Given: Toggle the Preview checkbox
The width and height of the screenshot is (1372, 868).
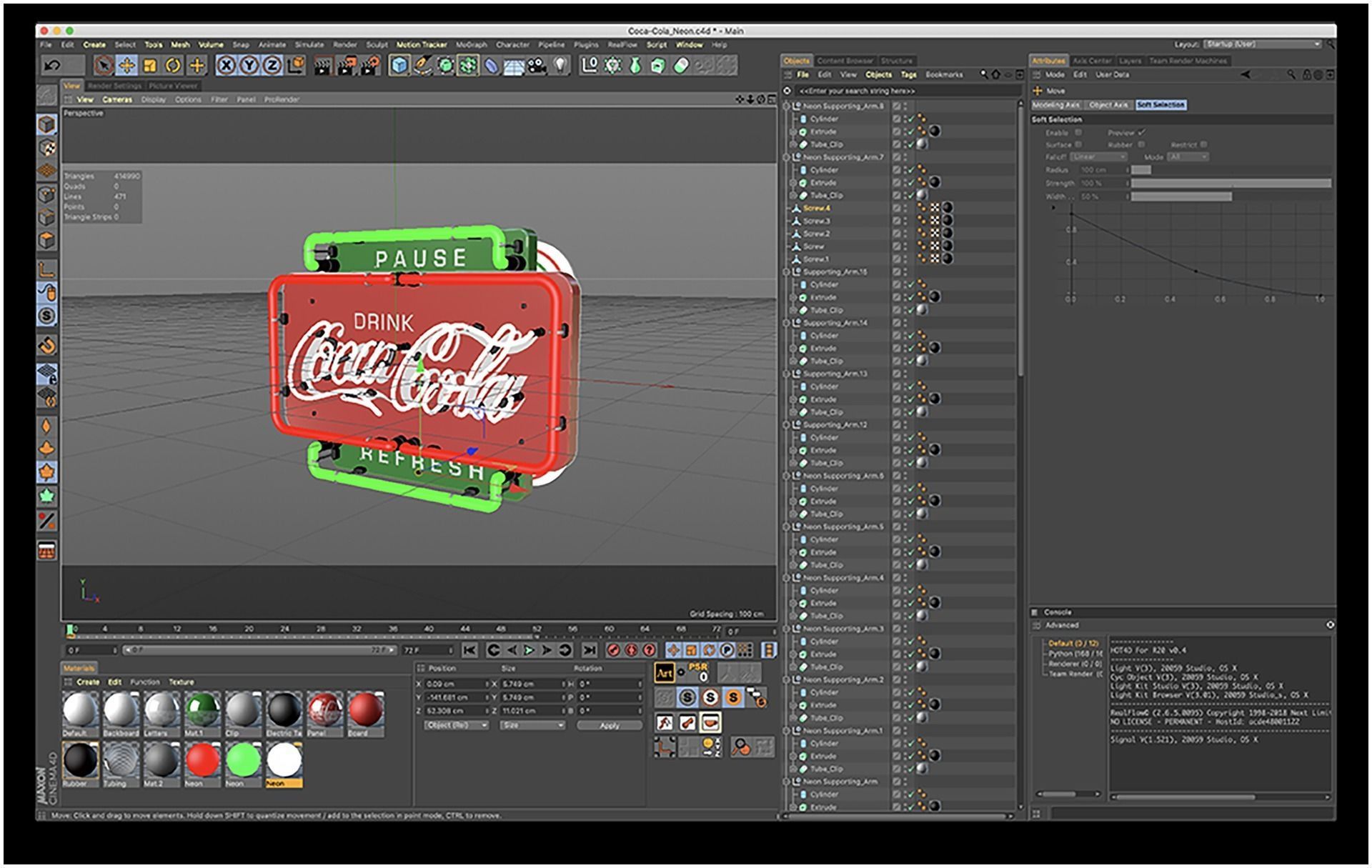Looking at the screenshot, I should pos(1142,132).
